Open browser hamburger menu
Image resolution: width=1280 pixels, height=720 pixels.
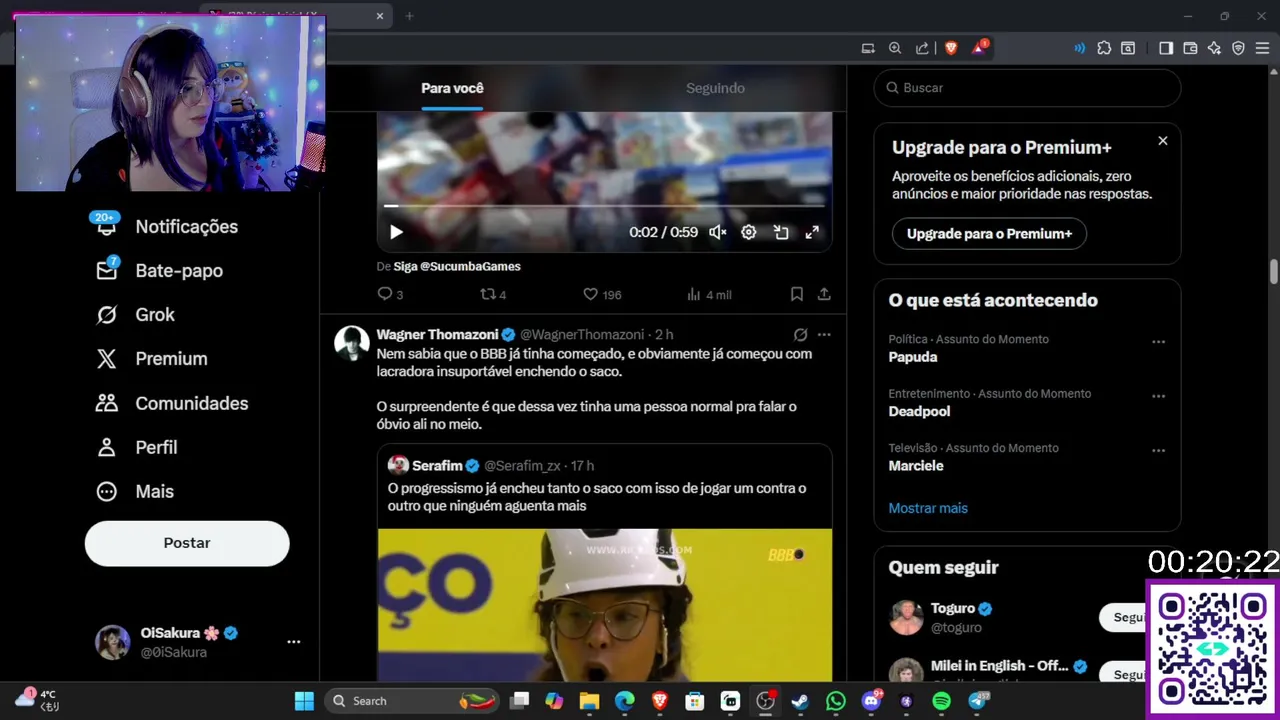click(1262, 48)
